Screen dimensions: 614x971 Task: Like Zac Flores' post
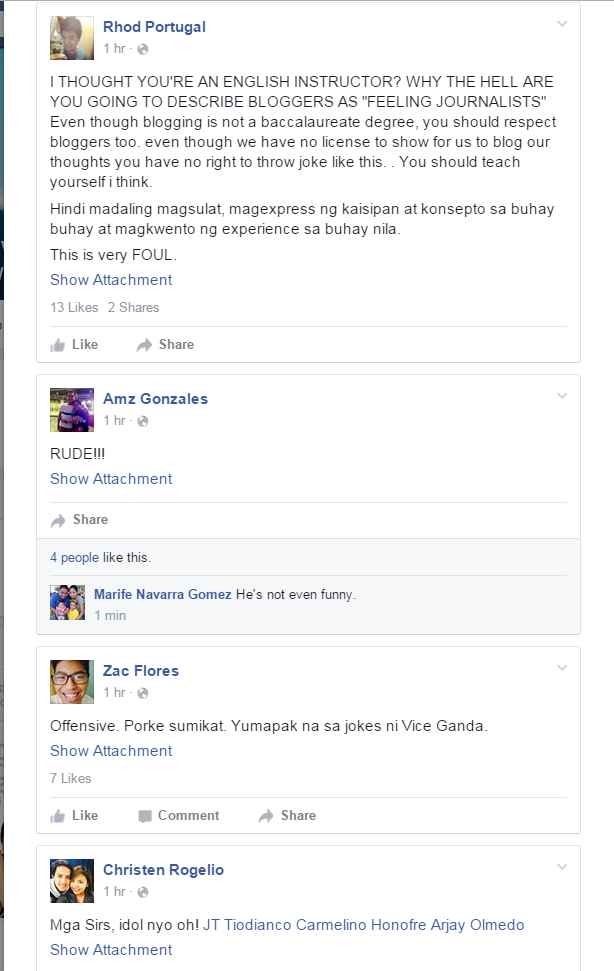74,816
